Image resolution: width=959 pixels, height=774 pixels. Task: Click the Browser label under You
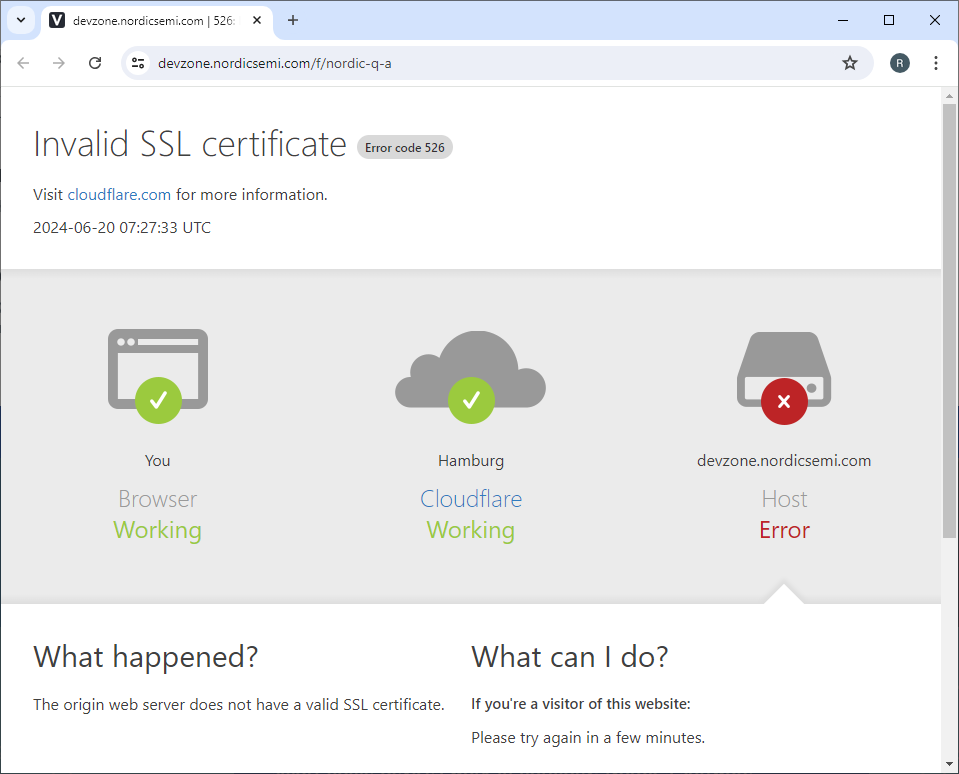[x=158, y=499]
